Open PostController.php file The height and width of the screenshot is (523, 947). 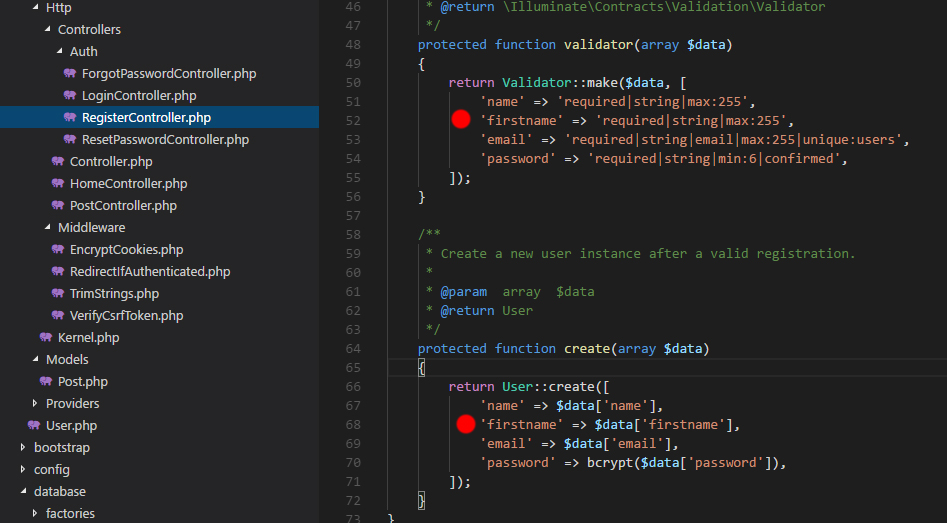pyautogui.click(x=123, y=205)
